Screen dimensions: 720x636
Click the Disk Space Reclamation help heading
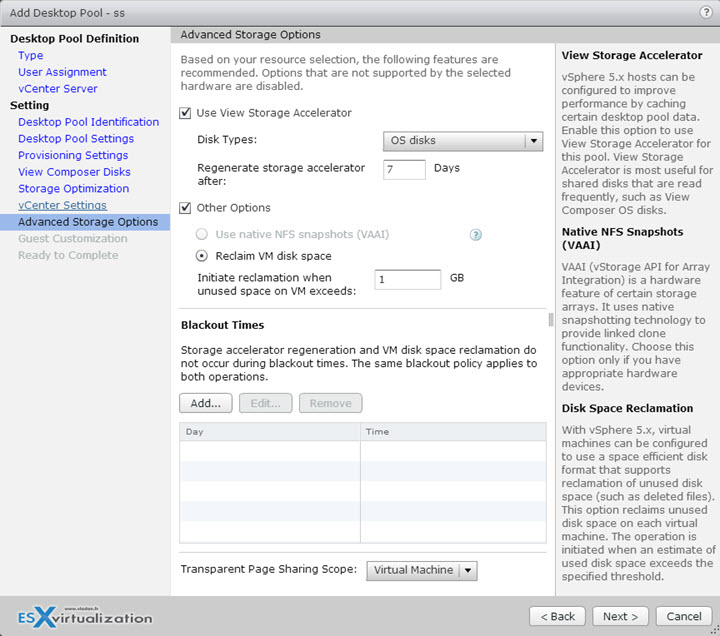point(627,408)
